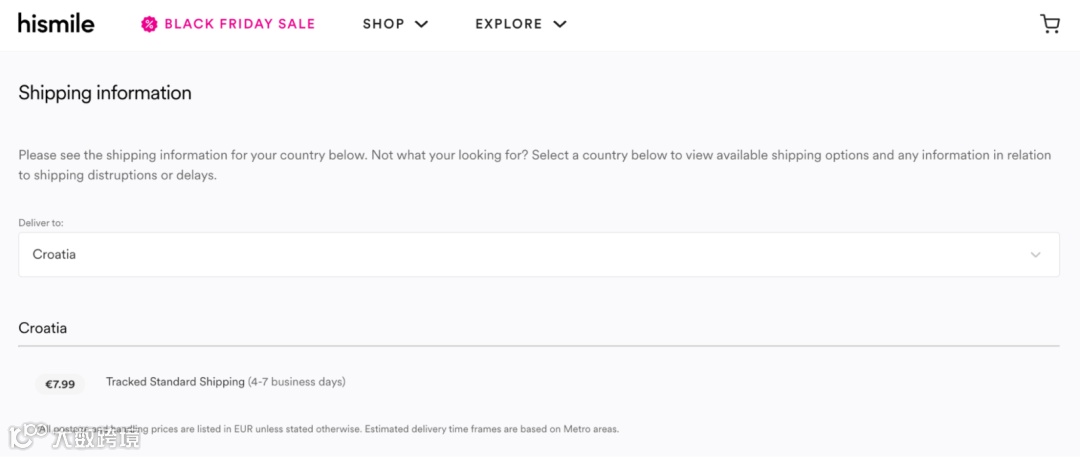Expand the chevron beside Explore

point(559,24)
